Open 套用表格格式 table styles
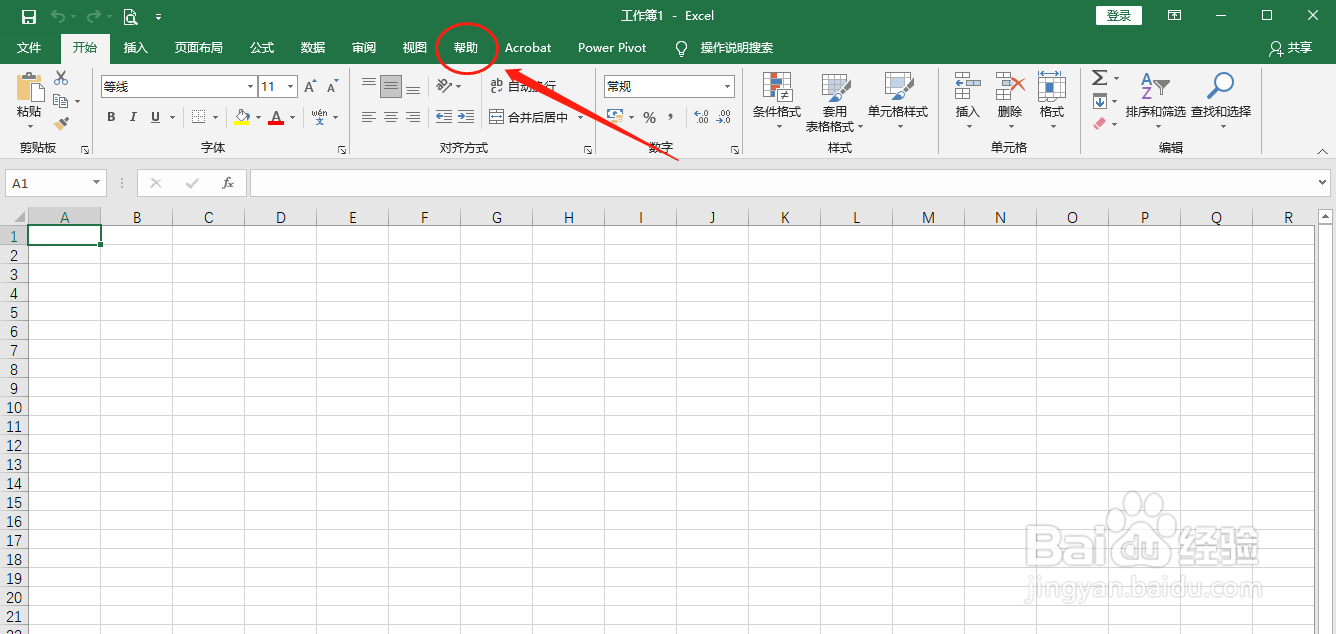 coord(834,101)
